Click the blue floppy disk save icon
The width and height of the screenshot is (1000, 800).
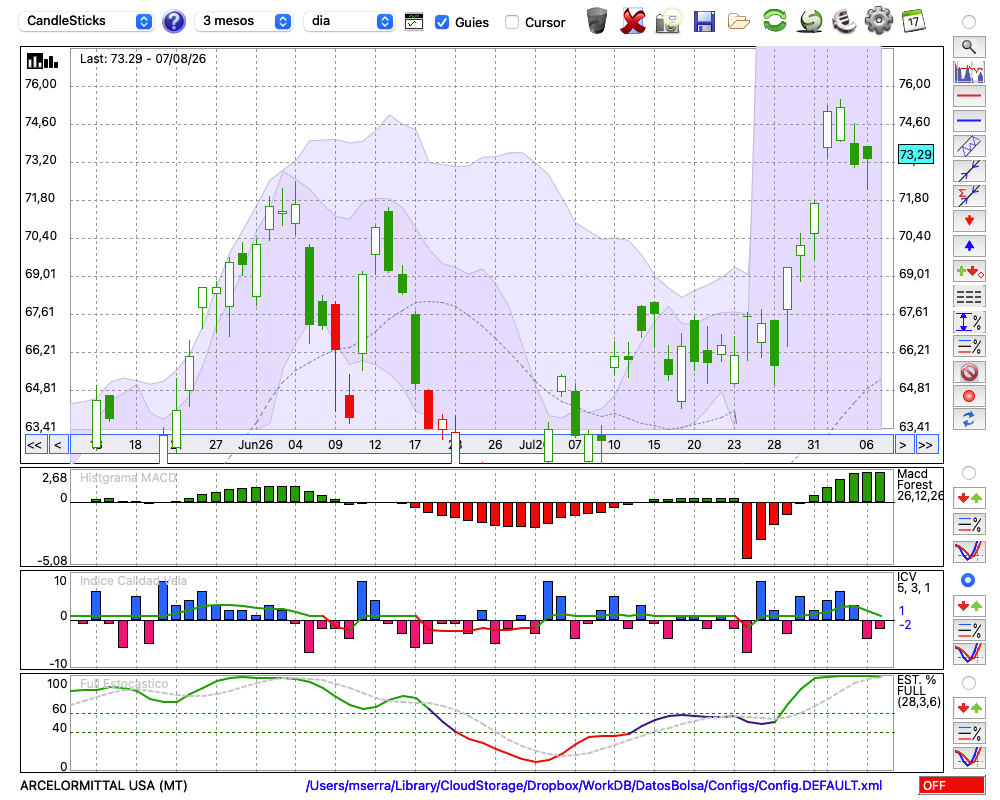click(x=704, y=21)
